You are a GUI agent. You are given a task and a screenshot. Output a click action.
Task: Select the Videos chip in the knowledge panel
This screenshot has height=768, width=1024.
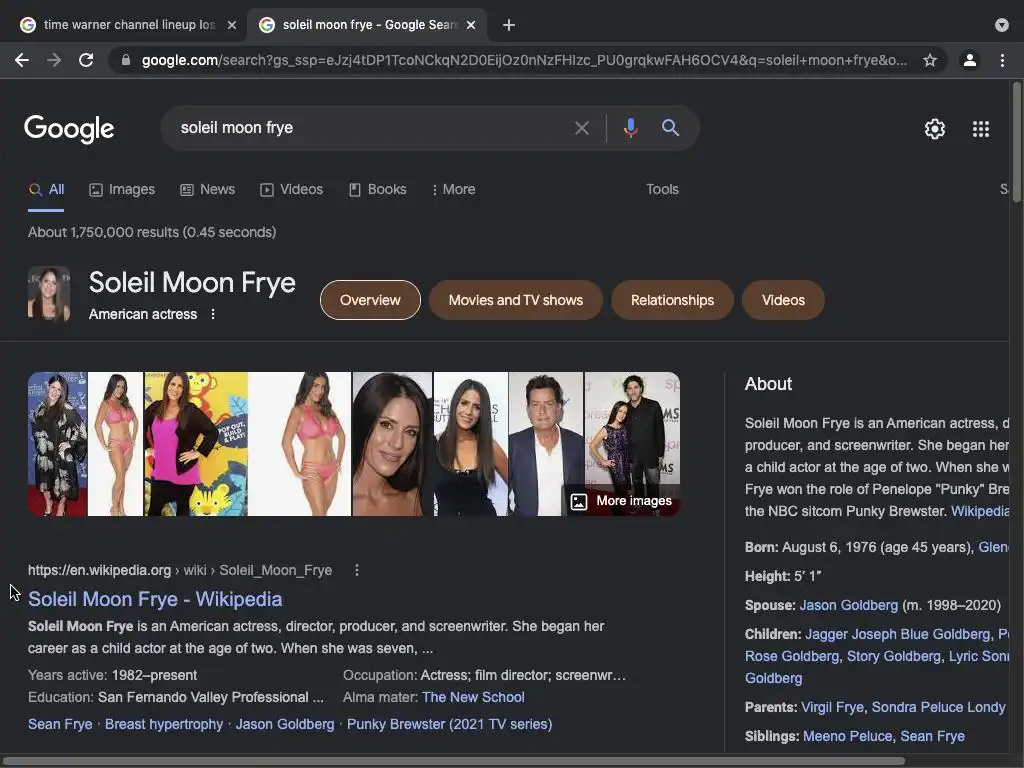tap(783, 300)
